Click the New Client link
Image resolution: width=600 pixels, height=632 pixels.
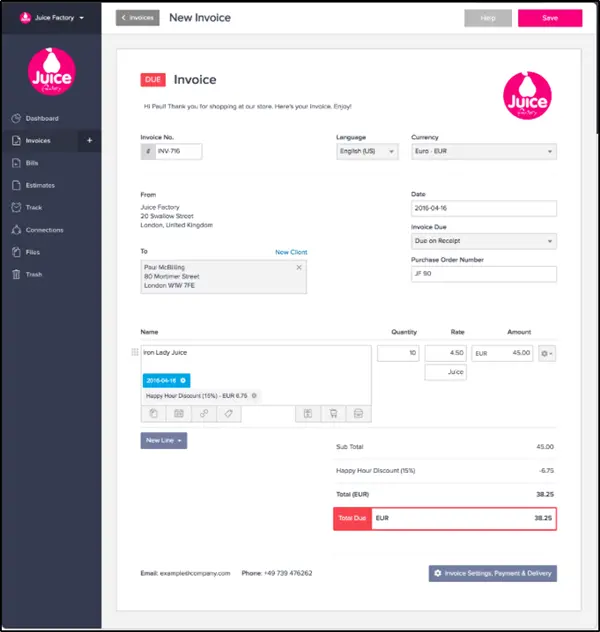(x=291, y=252)
